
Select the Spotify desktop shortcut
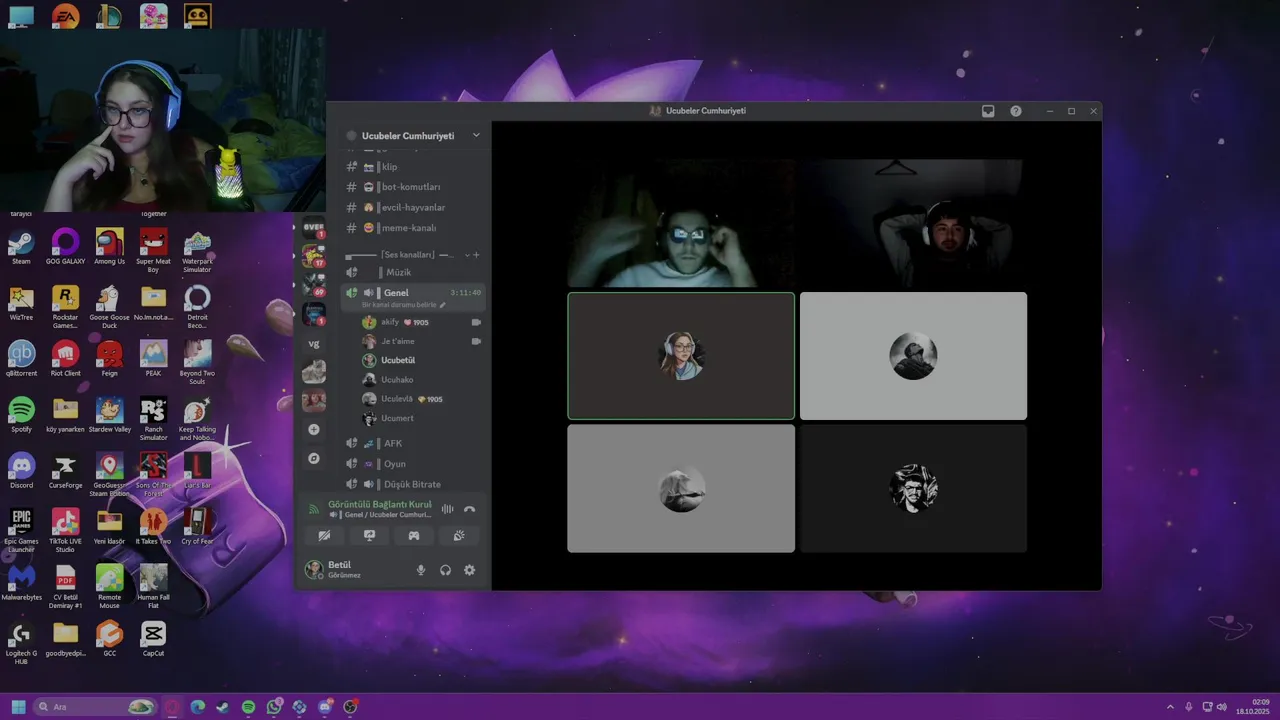[21, 415]
